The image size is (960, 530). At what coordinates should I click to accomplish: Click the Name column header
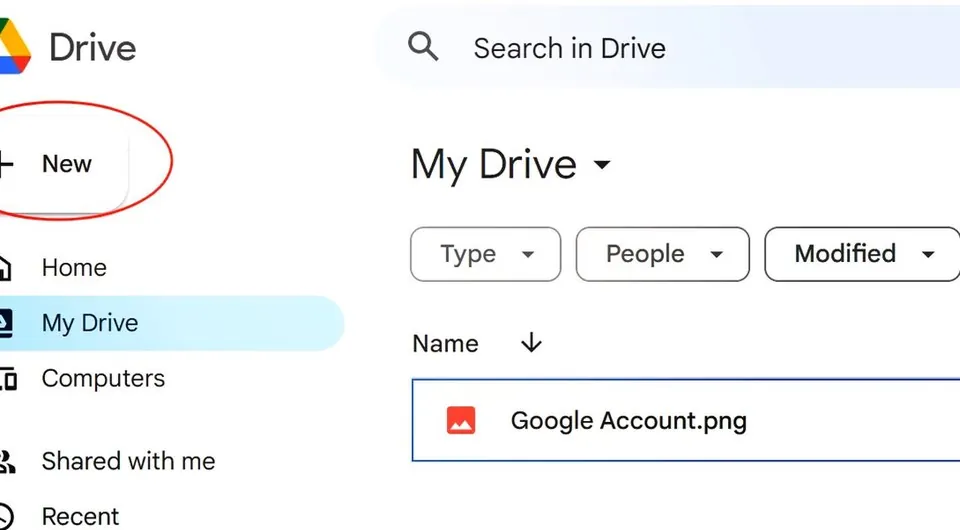click(445, 343)
